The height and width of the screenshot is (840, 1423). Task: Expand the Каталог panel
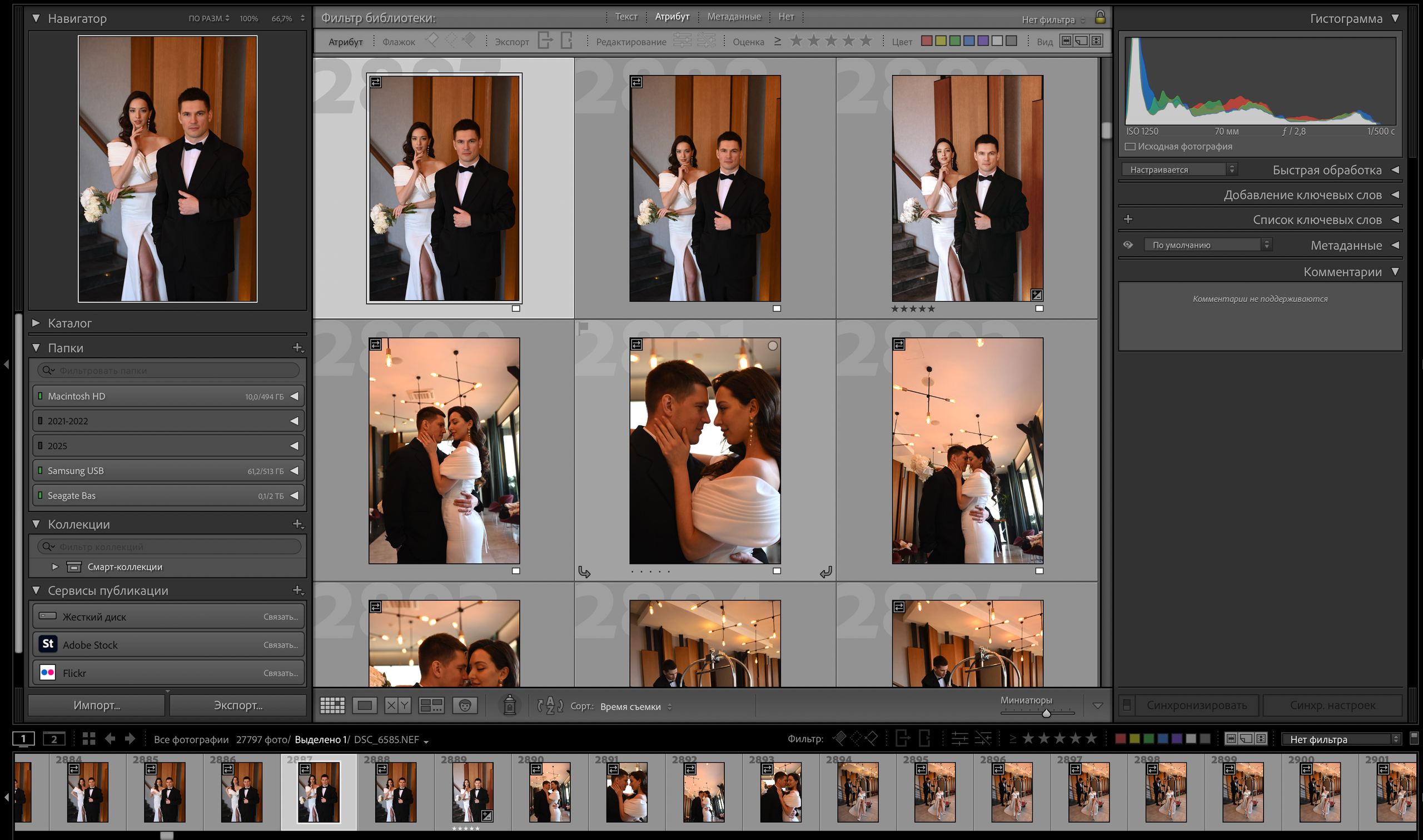(x=36, y=323)
